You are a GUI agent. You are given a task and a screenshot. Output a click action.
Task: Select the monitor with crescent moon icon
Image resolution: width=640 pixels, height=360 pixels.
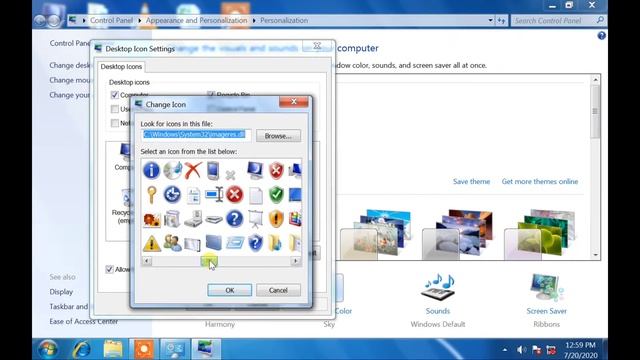255,171
